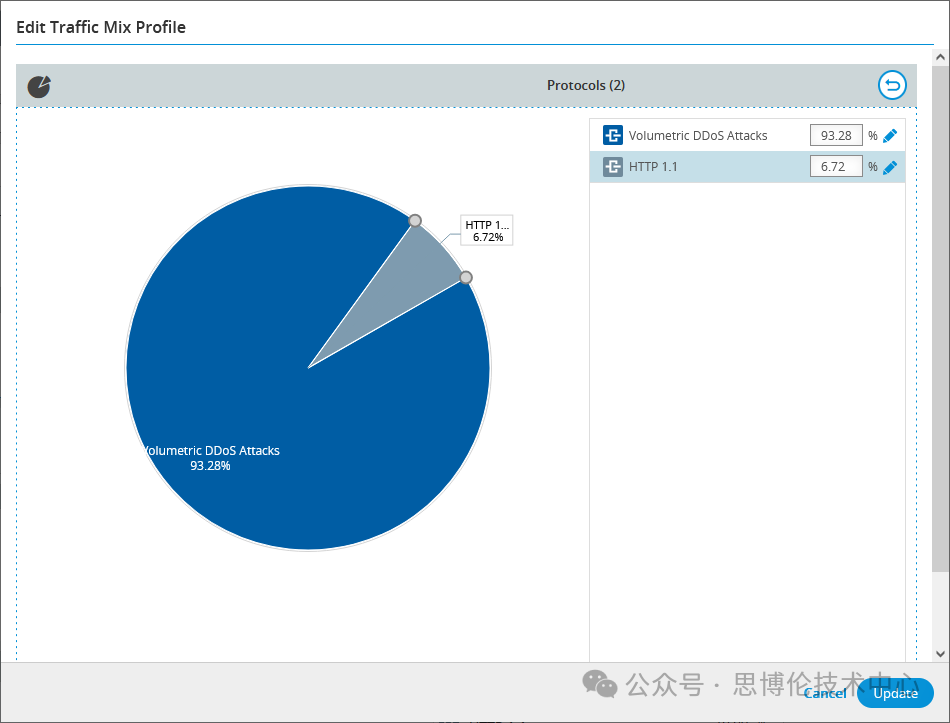The image size is (950, 723).
Task: Click the pie chart icon in Protocols header
Action: (39, 86)
